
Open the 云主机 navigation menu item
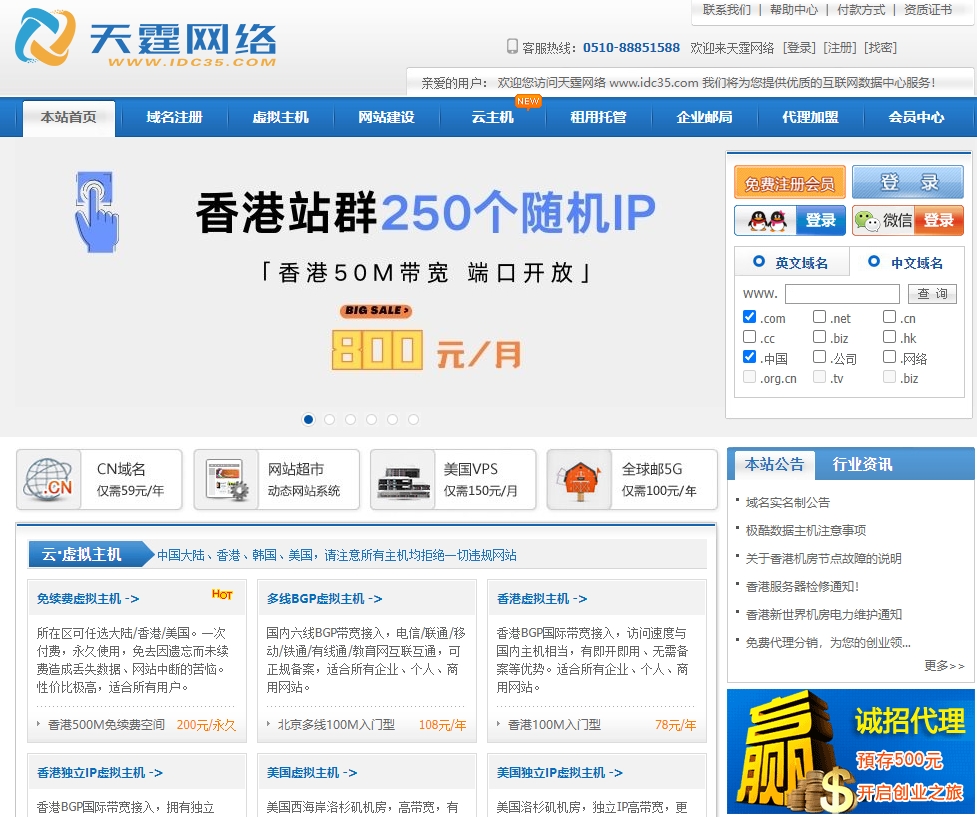tap(493, 118)
